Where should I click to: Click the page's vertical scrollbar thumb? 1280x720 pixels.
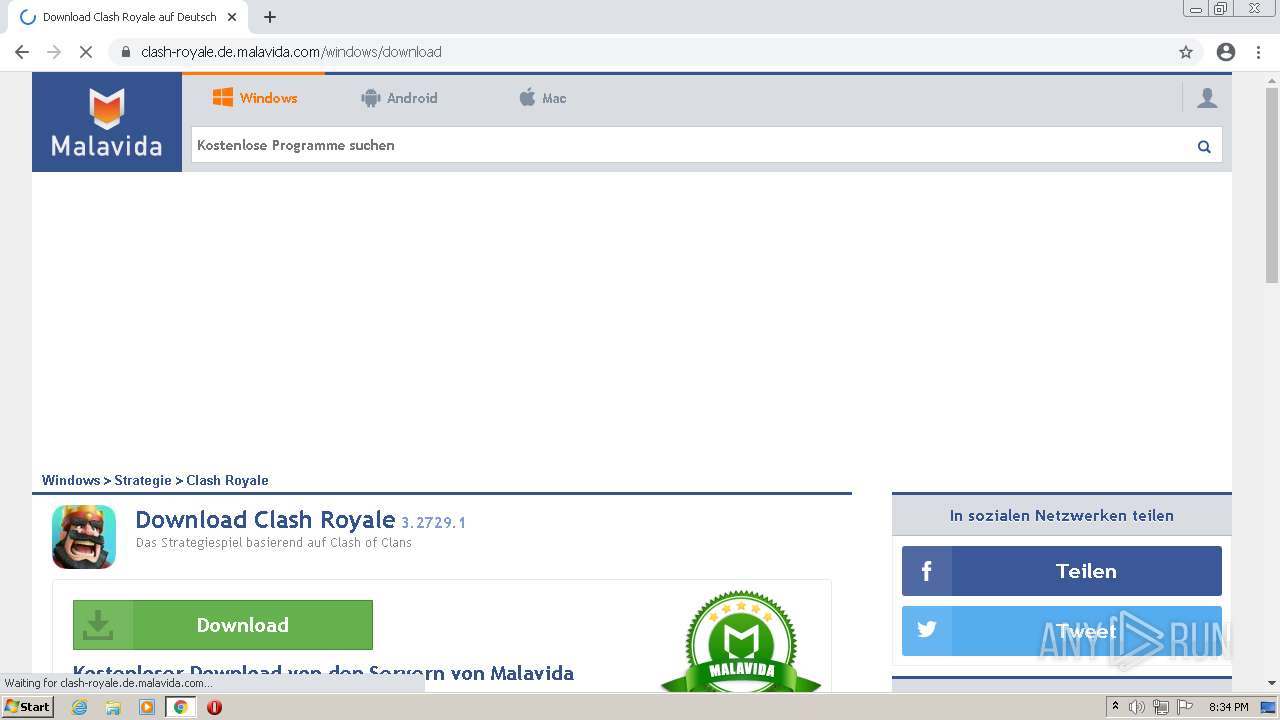point(1272,185)
